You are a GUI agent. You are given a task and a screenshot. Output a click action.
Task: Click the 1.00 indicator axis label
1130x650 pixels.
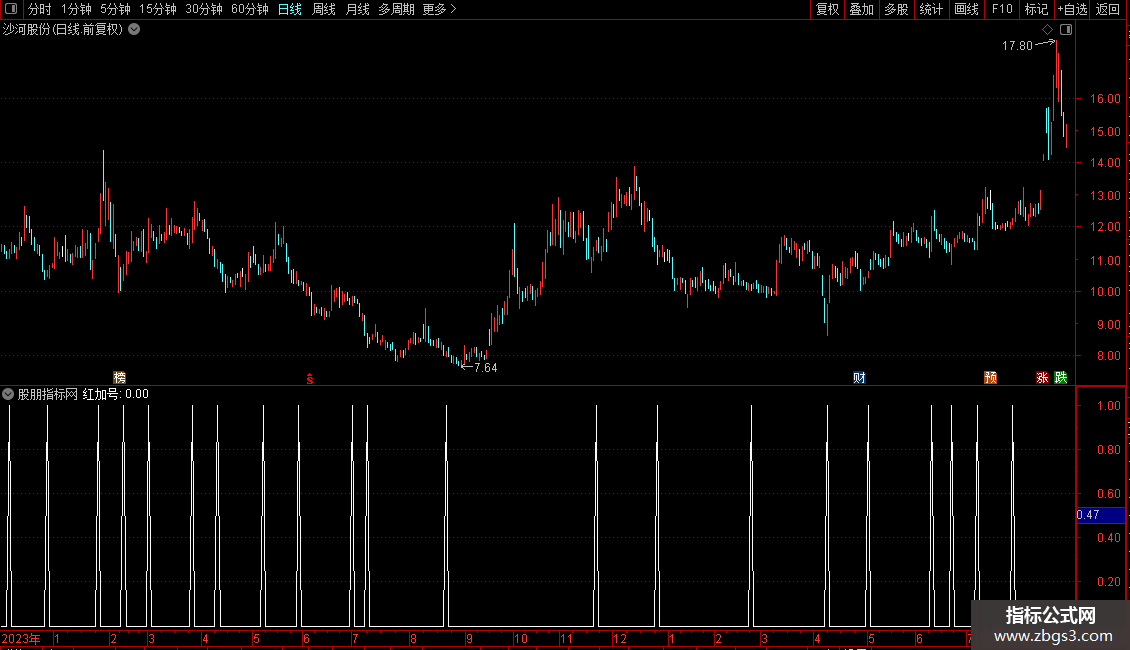point(1108,406)
